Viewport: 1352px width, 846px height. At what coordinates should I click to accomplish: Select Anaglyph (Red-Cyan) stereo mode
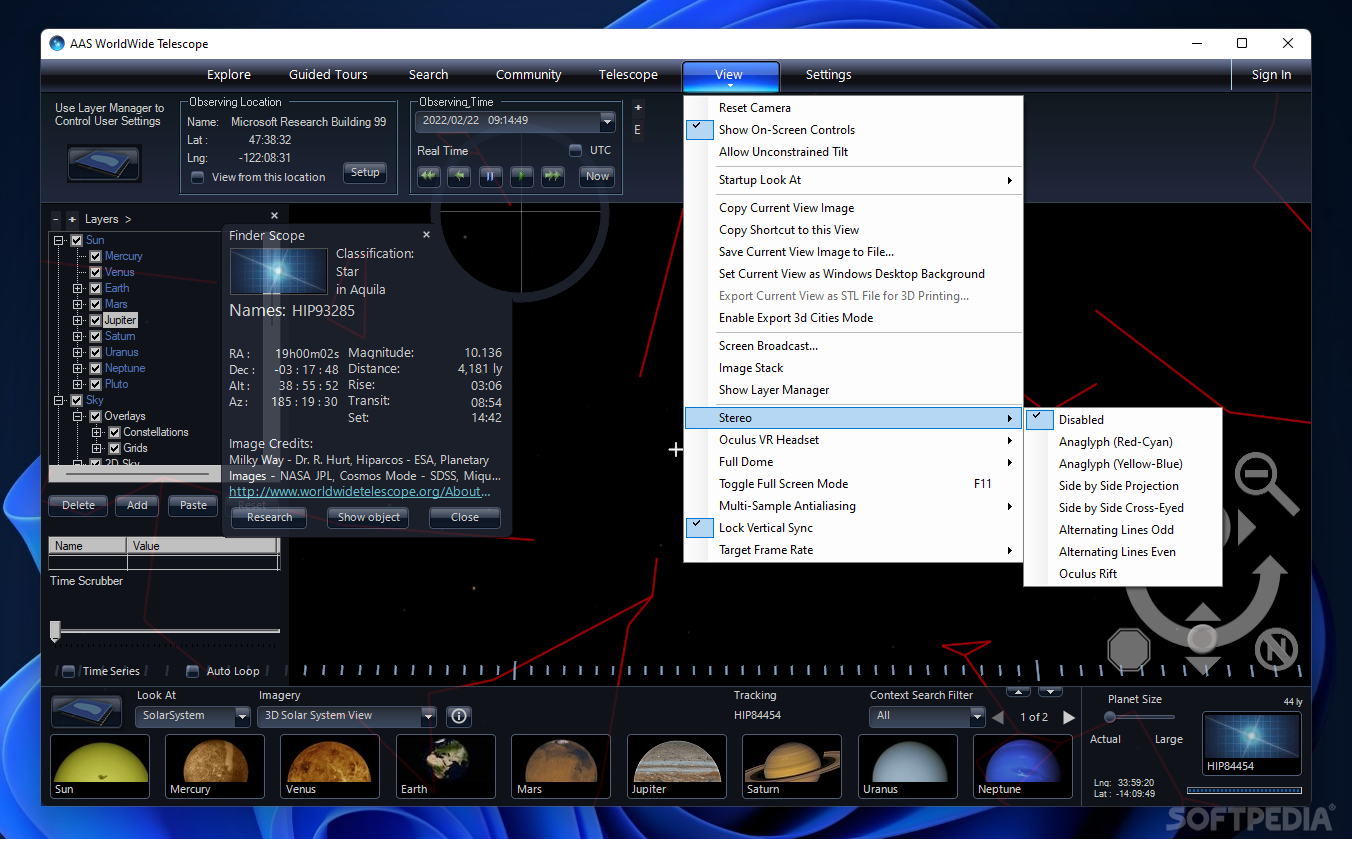coord(1123,442)
